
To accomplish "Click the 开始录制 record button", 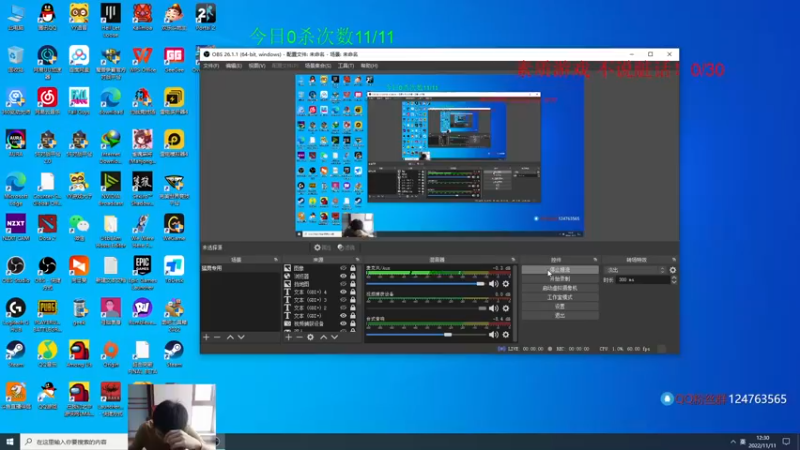I will pos(560,279).
